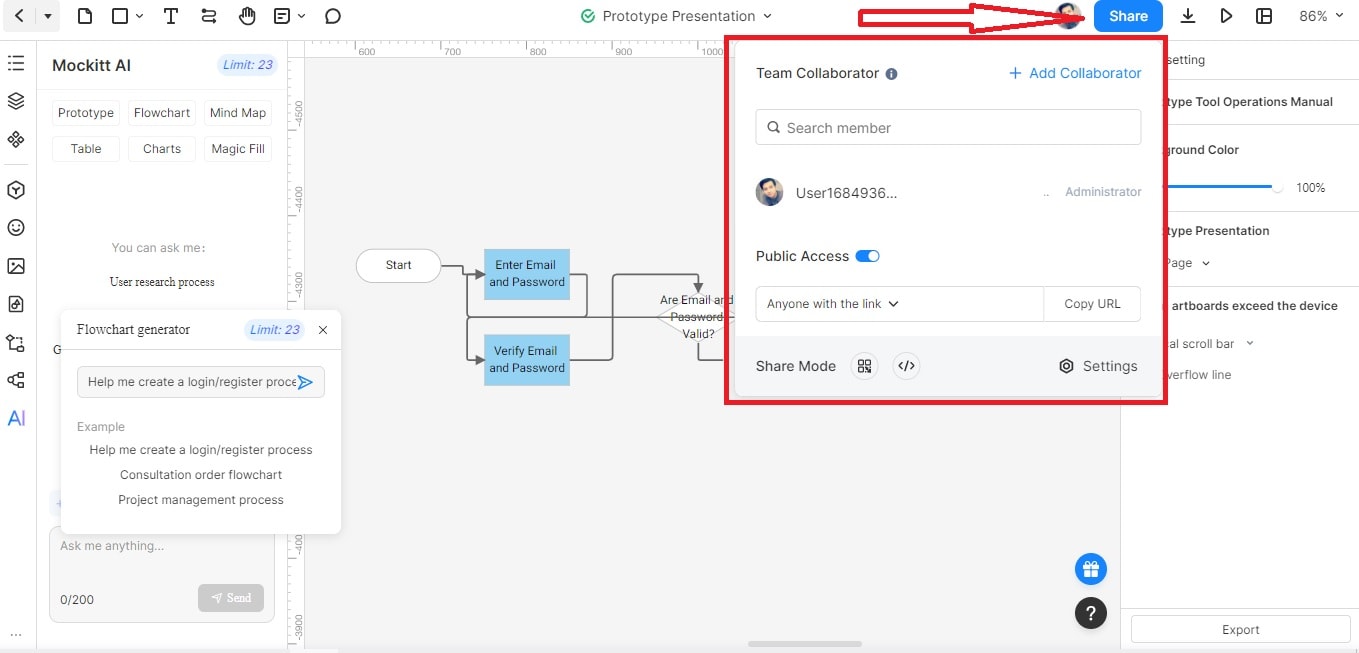Close the Flowchart generator popup

322,330
